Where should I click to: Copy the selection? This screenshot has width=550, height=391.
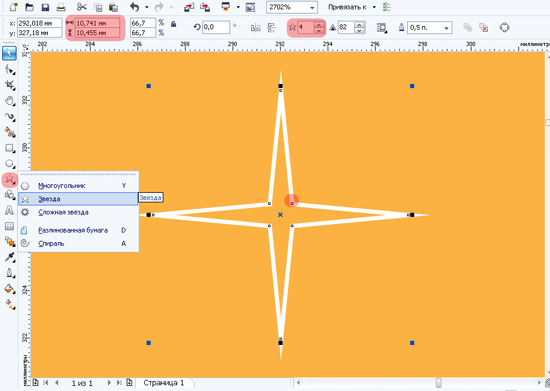tap(98, 7)
